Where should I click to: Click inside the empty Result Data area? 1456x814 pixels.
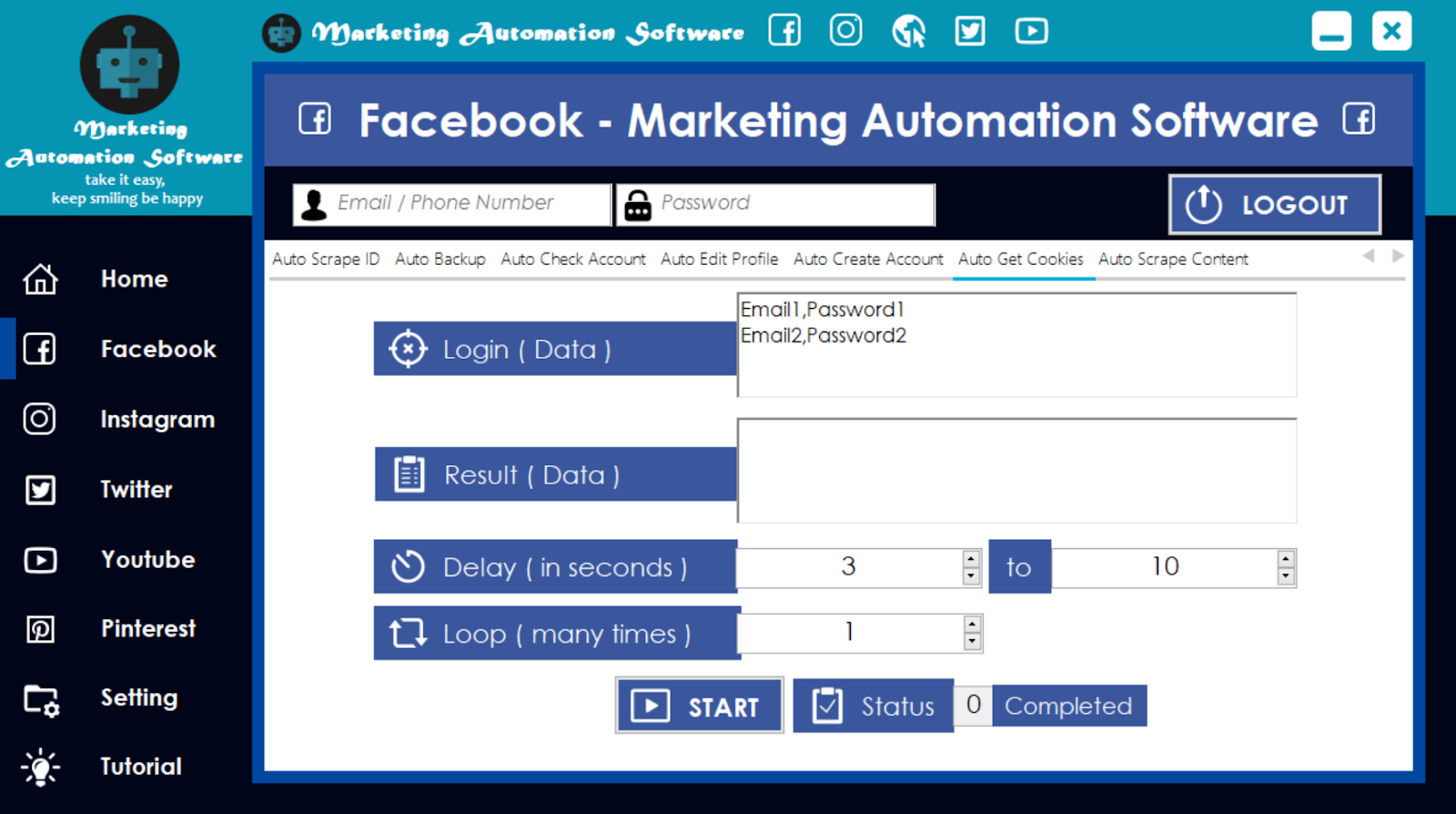1017,471
